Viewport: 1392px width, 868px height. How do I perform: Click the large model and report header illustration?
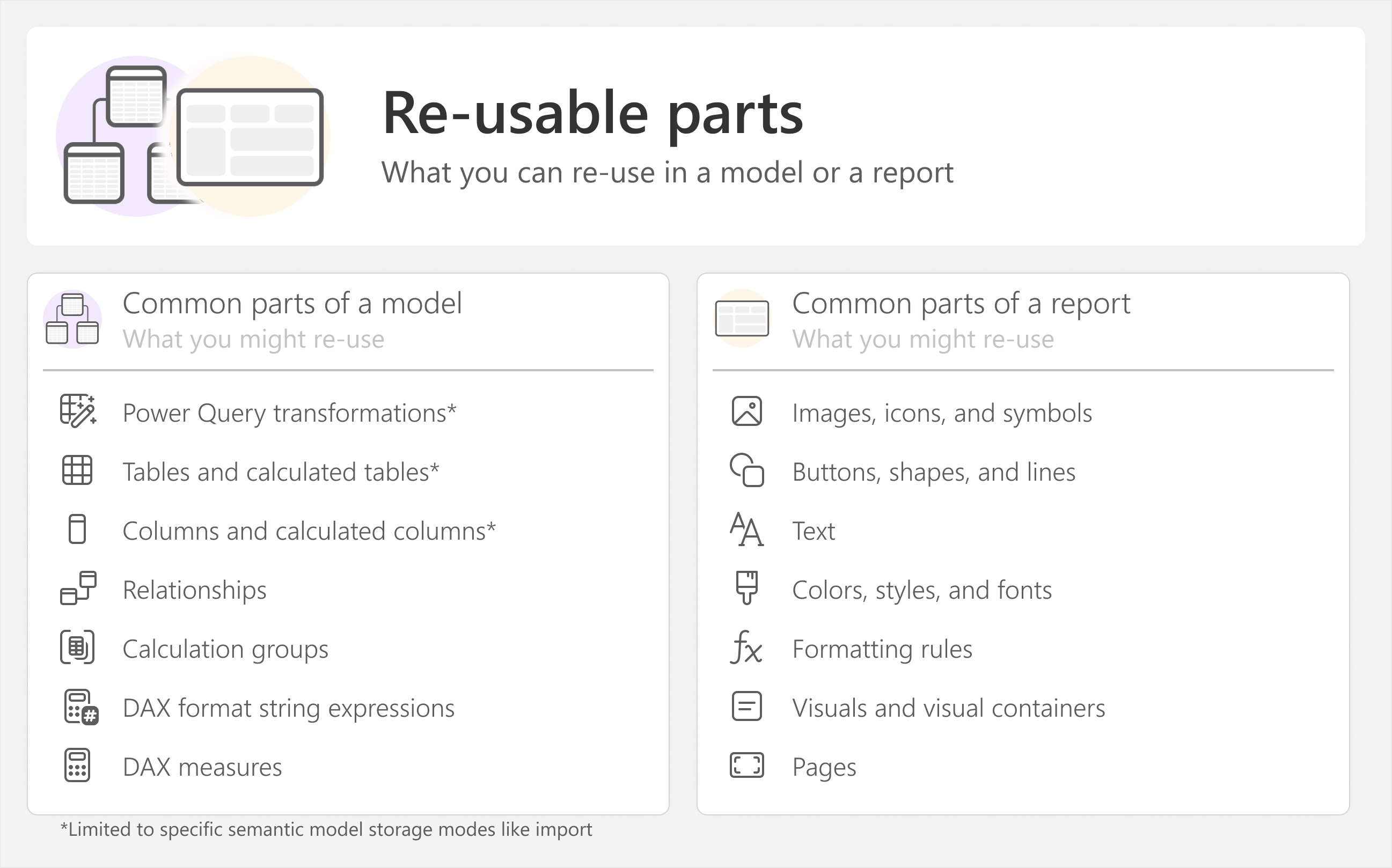click(193, 136)
